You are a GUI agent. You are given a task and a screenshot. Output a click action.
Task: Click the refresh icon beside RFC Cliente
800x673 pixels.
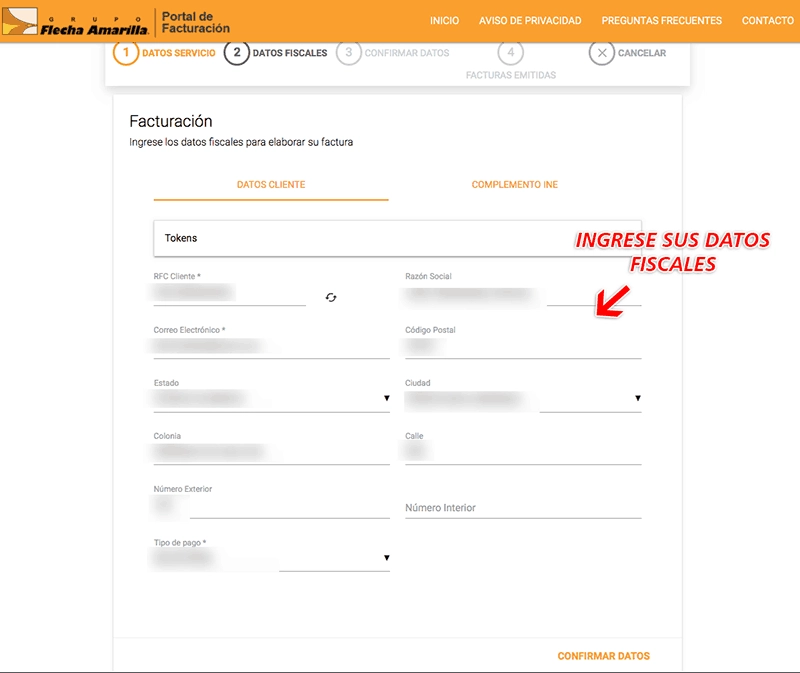pos(331,297)
